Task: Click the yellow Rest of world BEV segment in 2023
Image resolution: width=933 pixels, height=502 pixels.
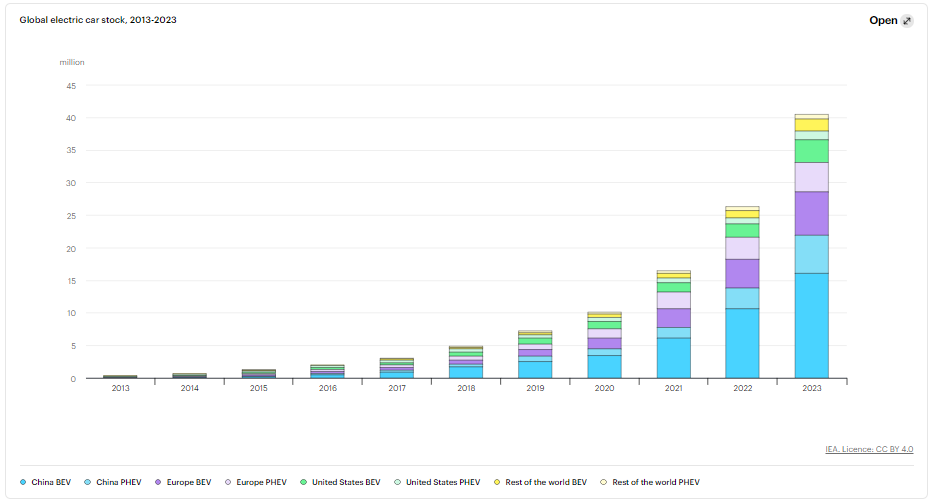Action: pyautogui.click(x=811, y=124)
